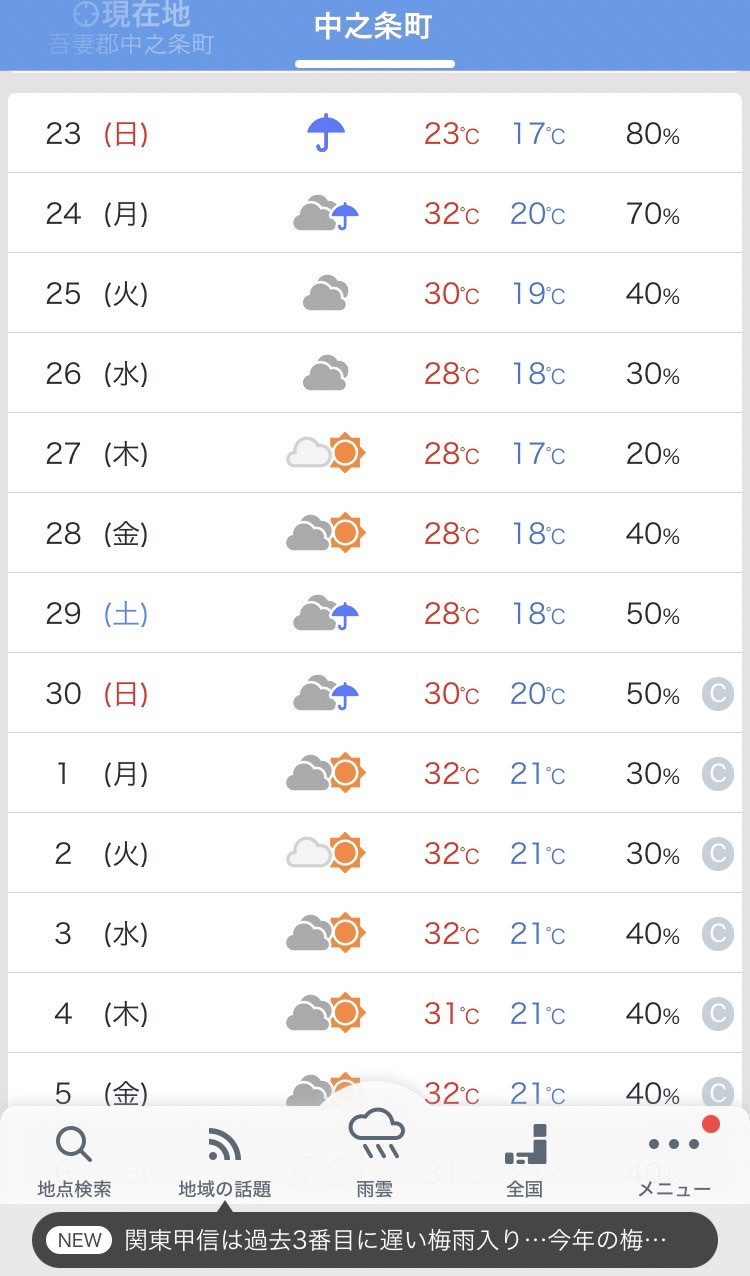Tap the C confidence badge on 30 (日)

point(717,693)
